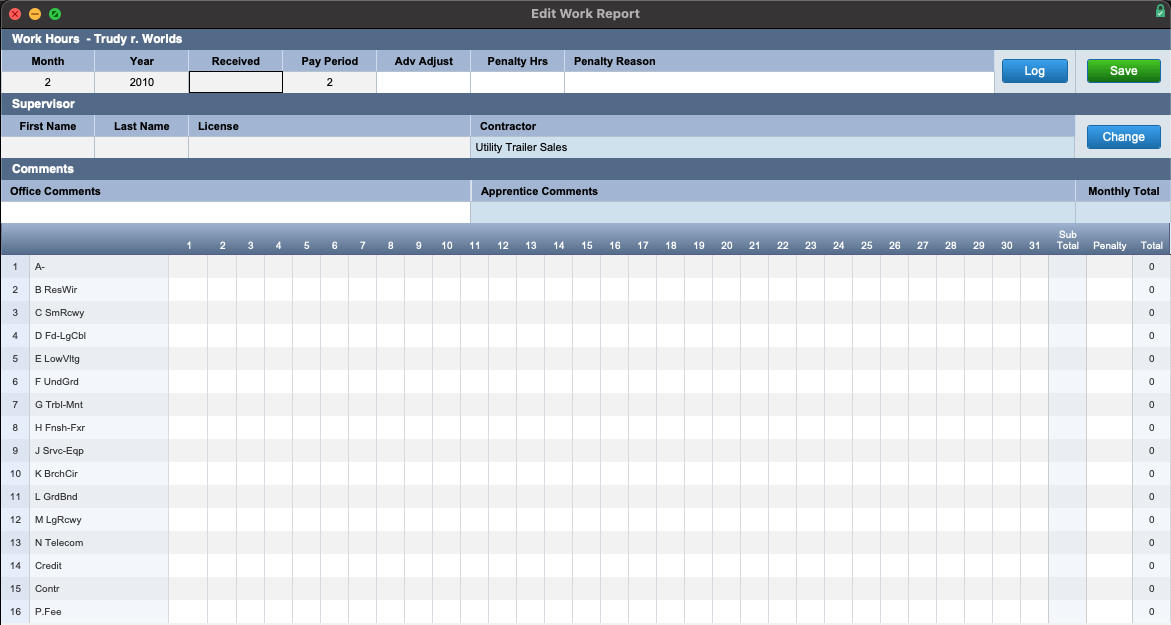Click day 15 cell in E LowVltg row
1171x625 pixels.
586,359
